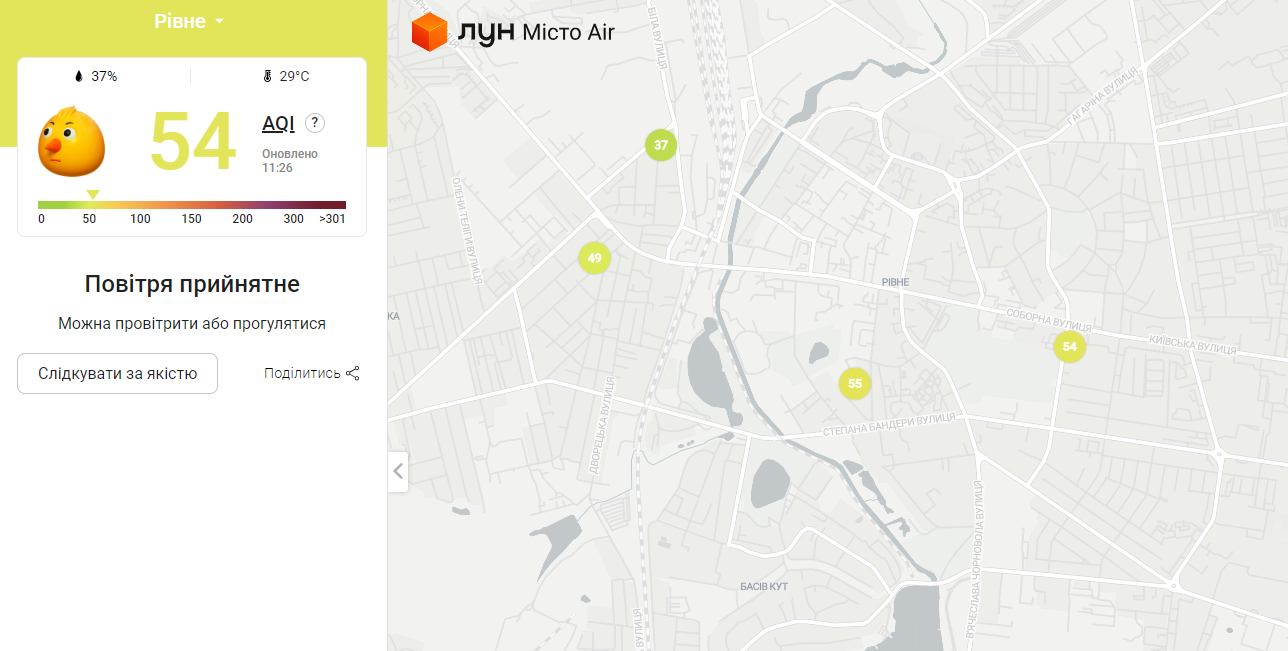This screenshot has width=1288, height=651.
Task: Select the map marker showing 54
Action: point(1069,346)
